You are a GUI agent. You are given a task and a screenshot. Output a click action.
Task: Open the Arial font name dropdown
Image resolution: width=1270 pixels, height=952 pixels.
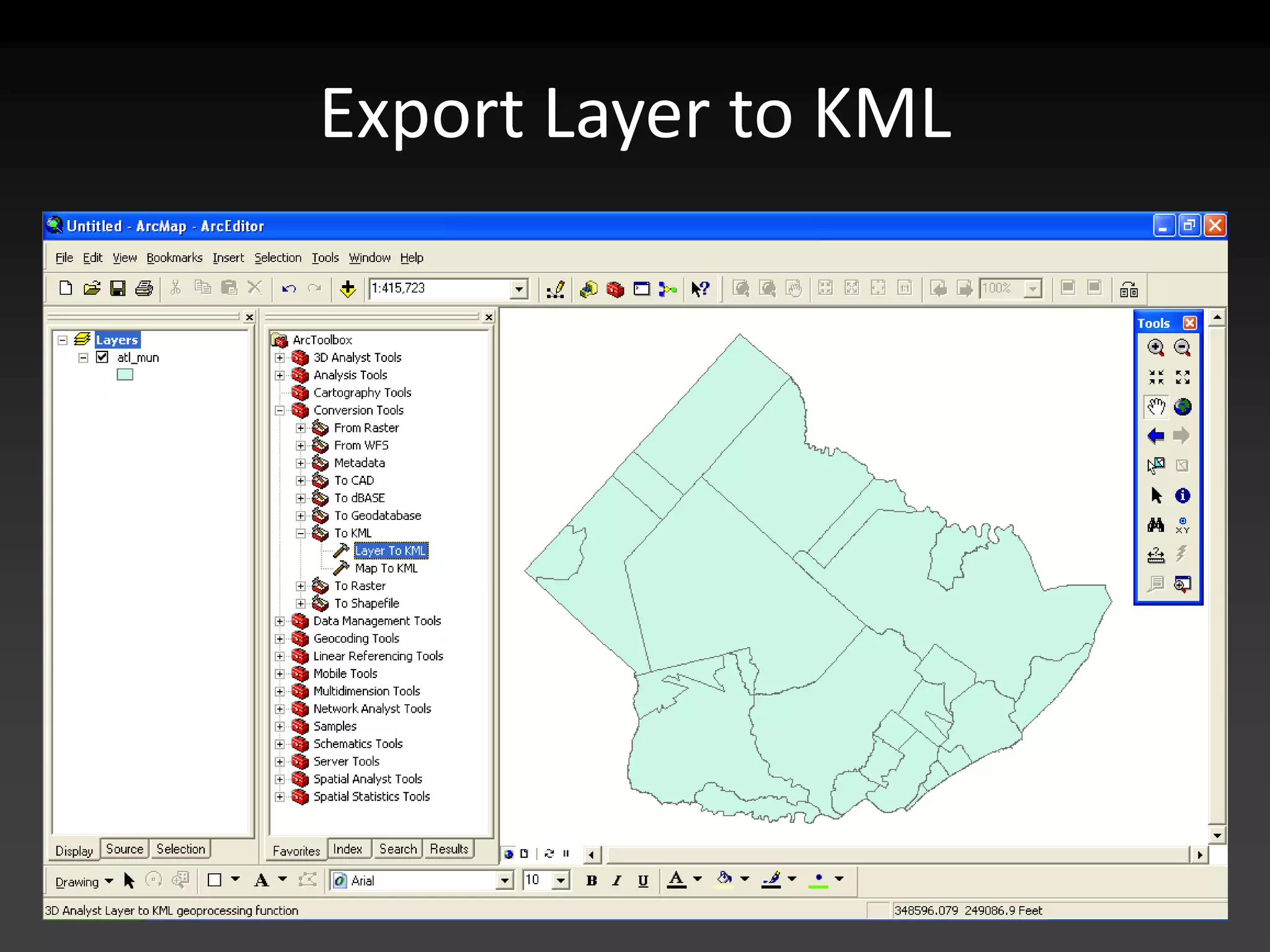[x=505, y=881]
